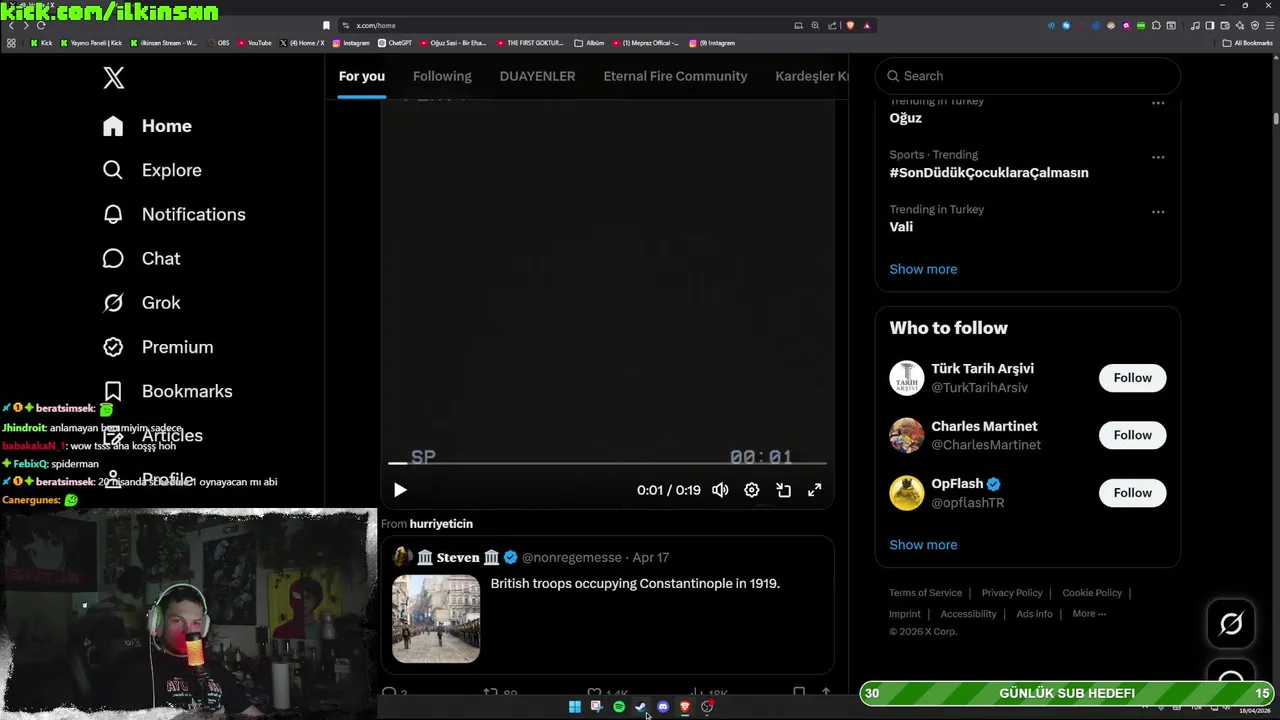Switch to the DUAYENLER tab

point(537,76)
